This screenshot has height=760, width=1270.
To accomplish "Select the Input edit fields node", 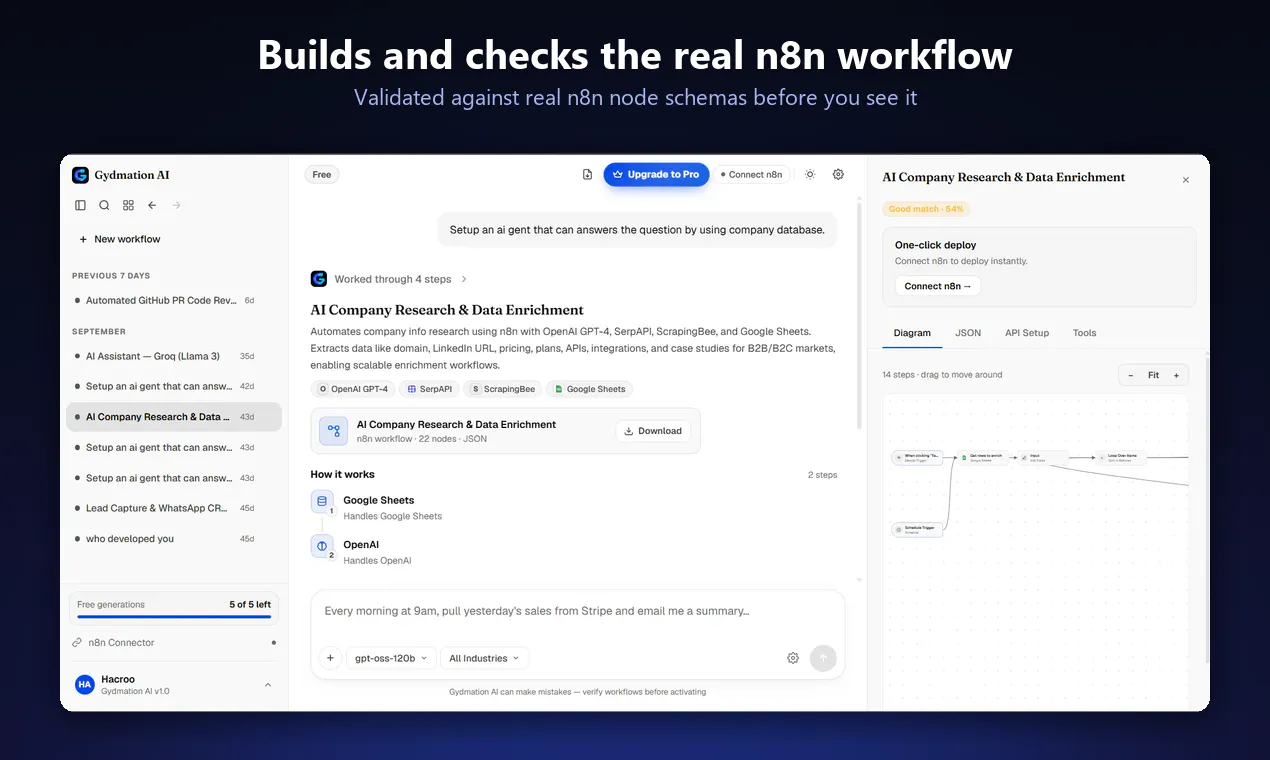I will tap(1044, 457).
